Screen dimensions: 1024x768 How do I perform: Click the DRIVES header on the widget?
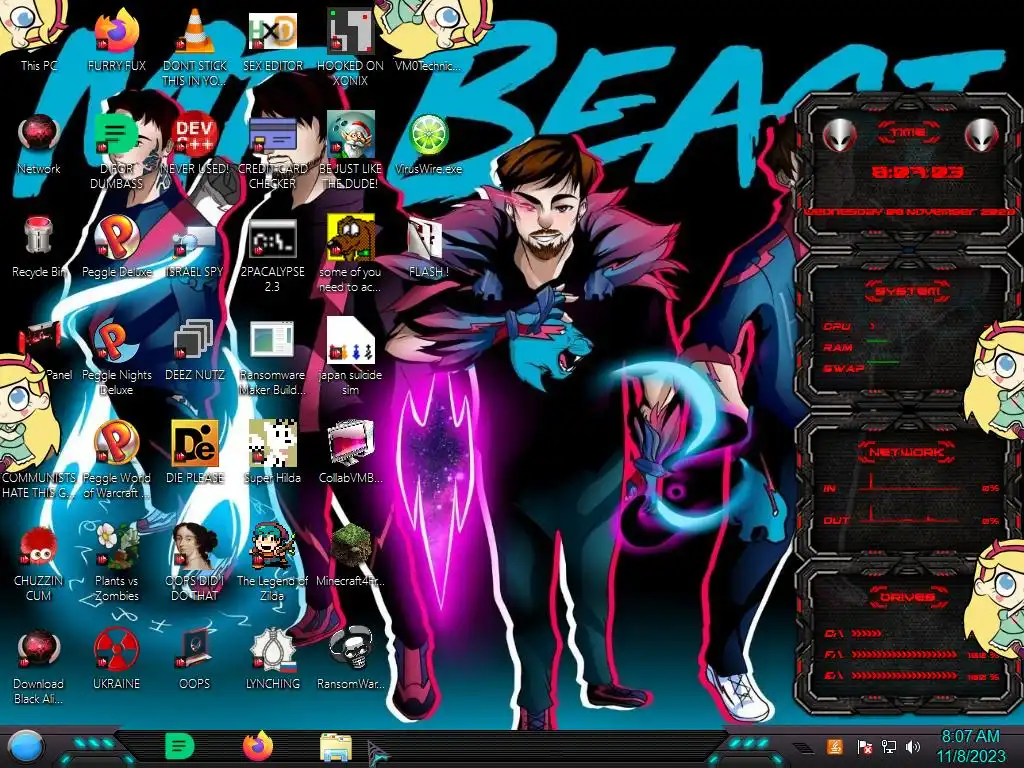[x=908, y=596]
